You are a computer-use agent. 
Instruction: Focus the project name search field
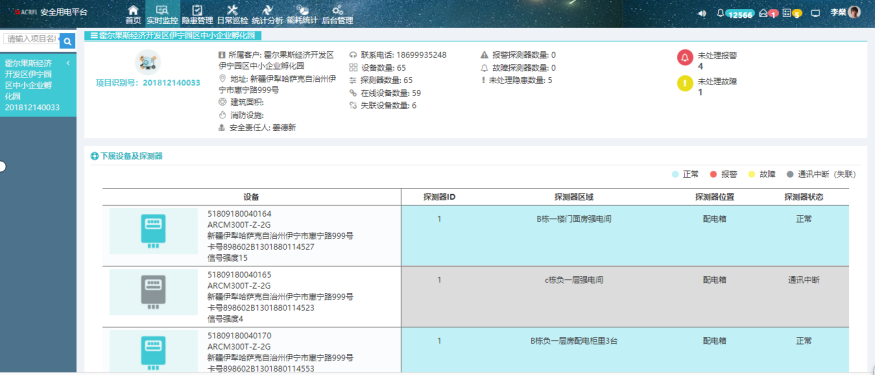coord(31,39)
